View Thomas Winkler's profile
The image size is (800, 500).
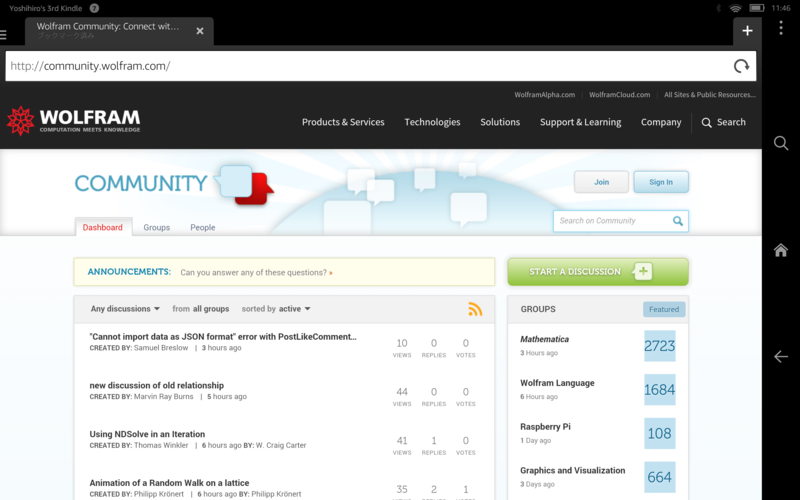coord(161,445)
